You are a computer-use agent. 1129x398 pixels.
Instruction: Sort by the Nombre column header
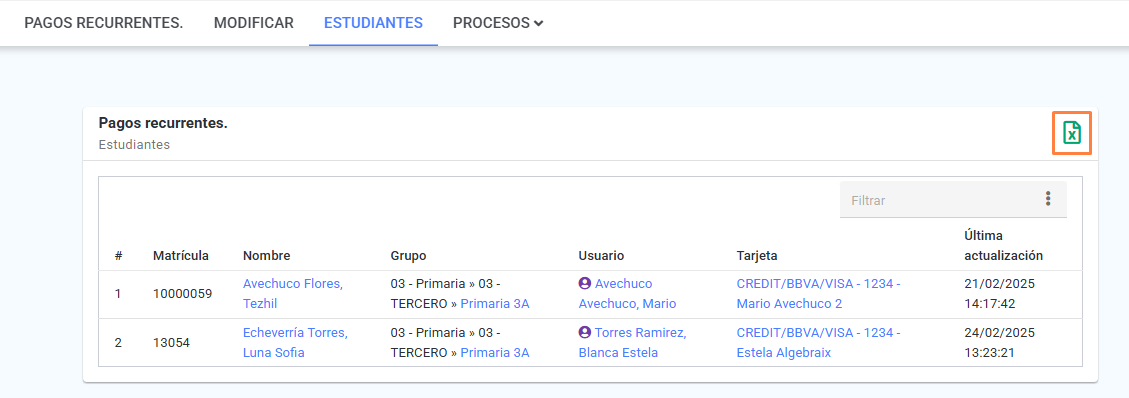click(266, 255)
